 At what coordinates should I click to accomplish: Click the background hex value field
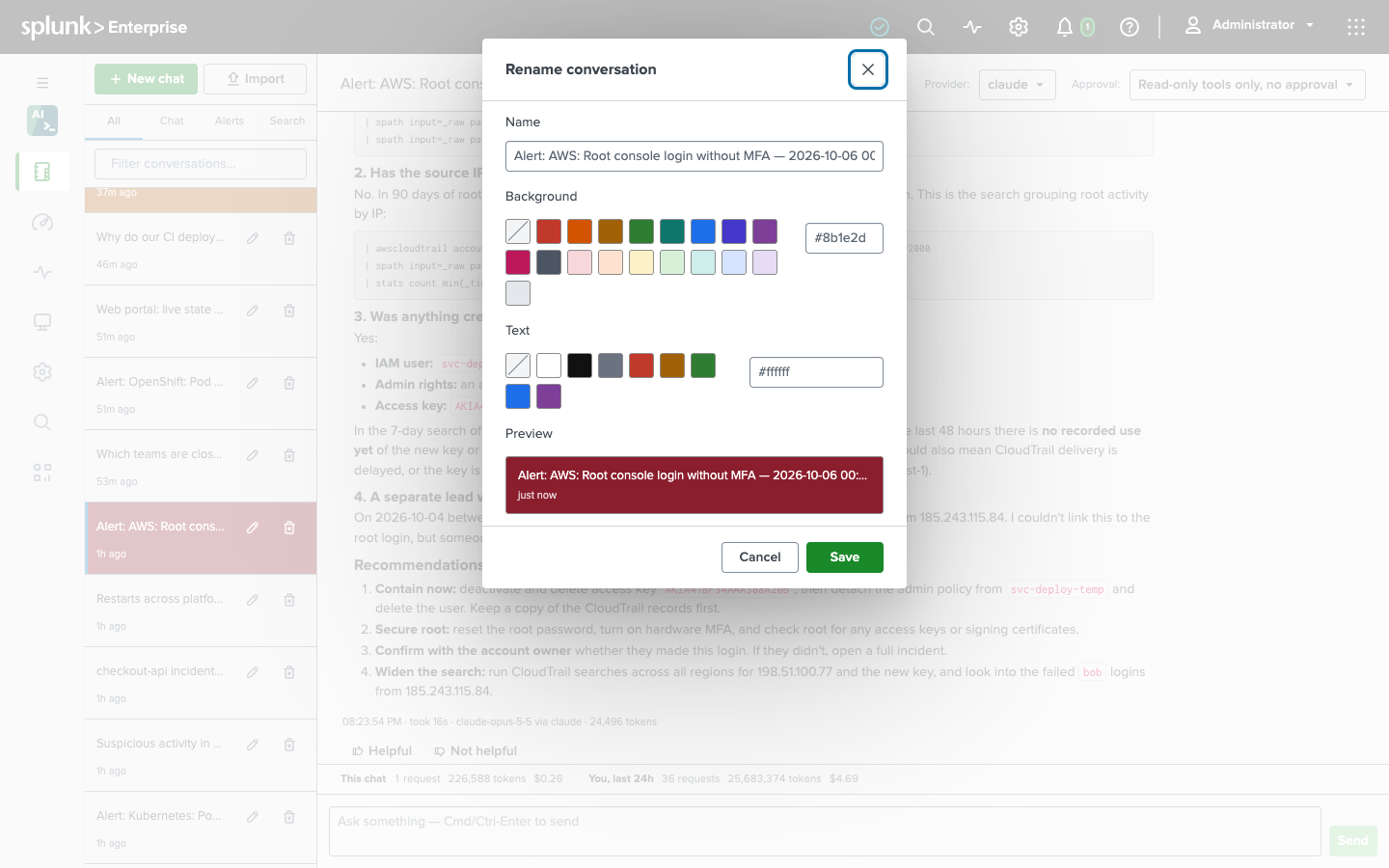[844, 238]
